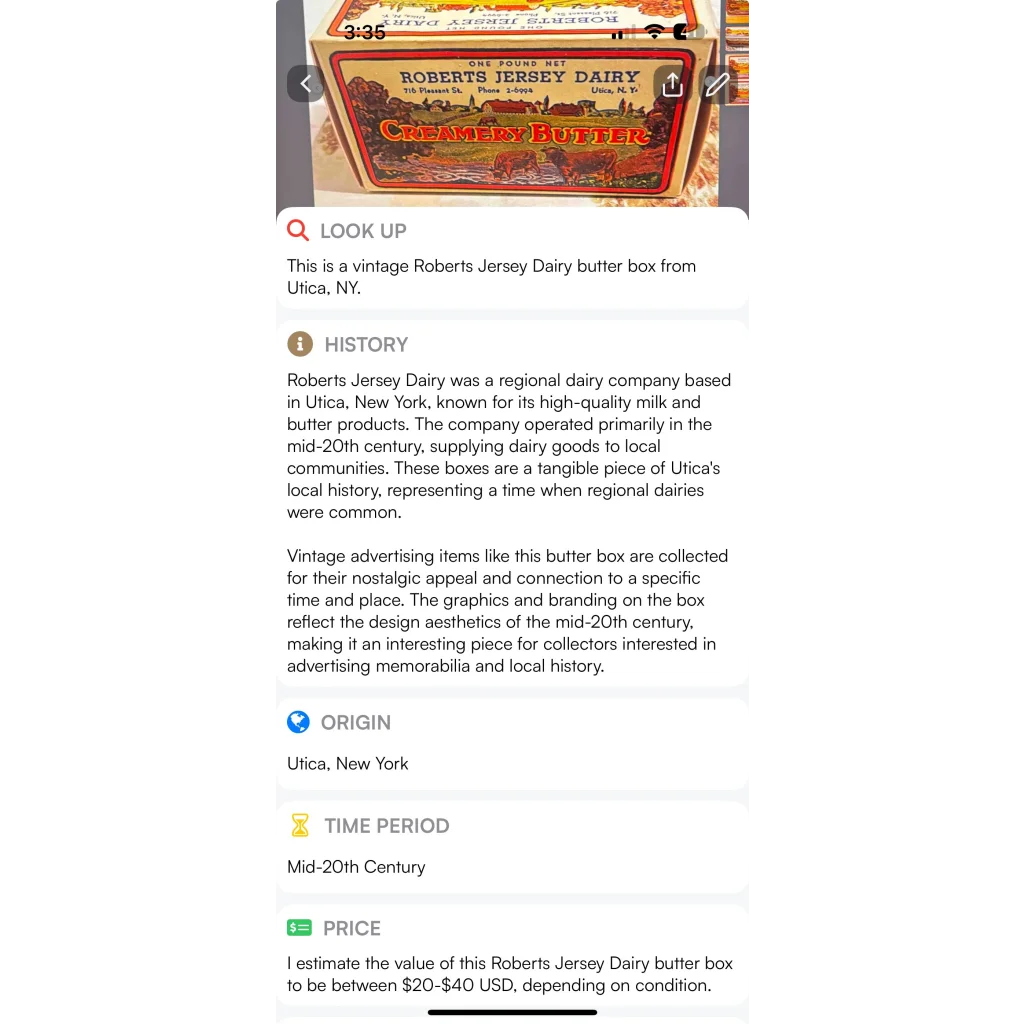This screenshot has width=1024, height=1024.
Task: Select the TIME PERIOD heading
Action: click(x=387, y=826)
